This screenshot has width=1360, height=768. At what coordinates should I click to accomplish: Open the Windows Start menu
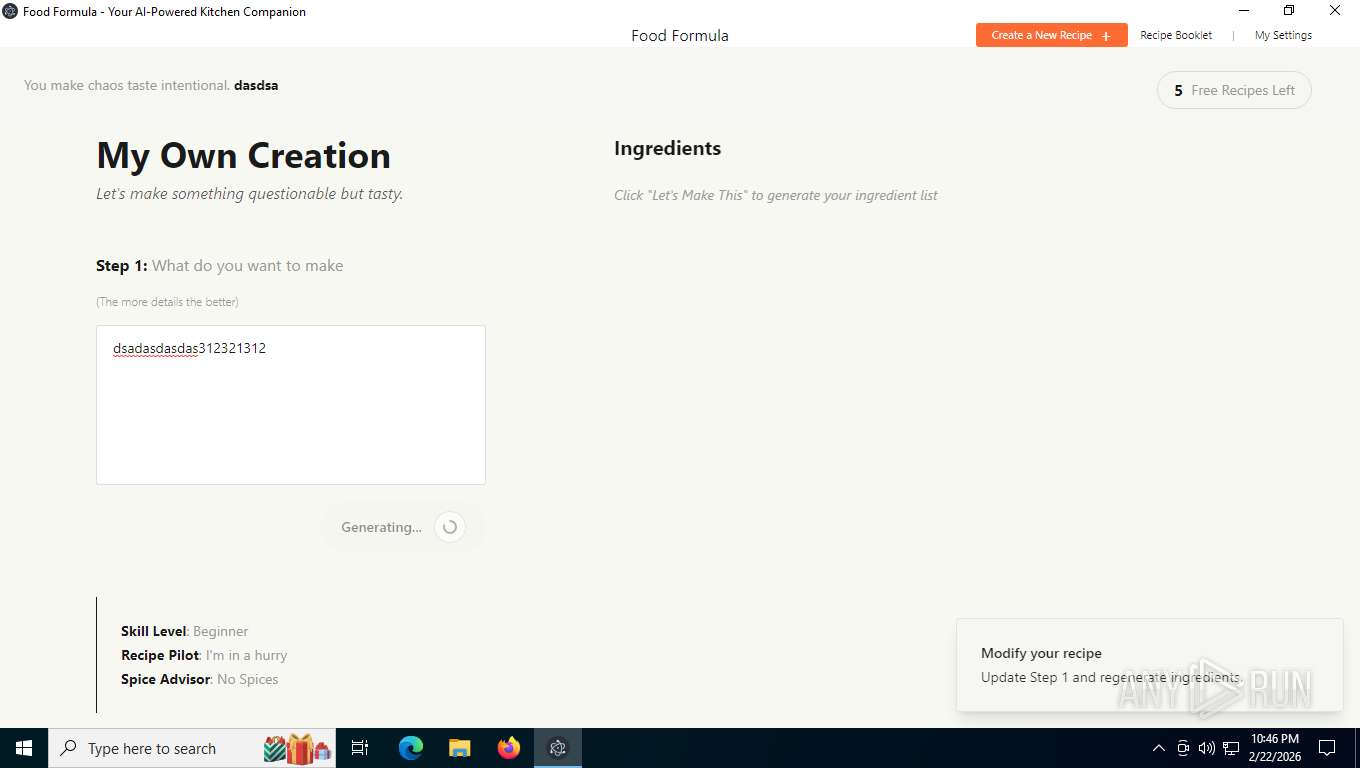click(x=24, y=748)
